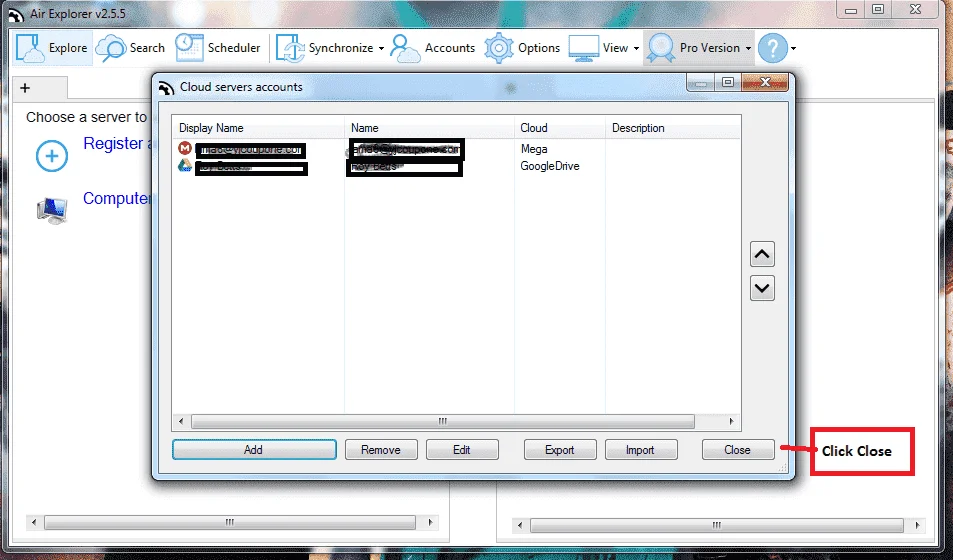Viewport: 953px width, 560px height.
Task: Sort by the Display Name column header
Action: (x=258, y=128)
